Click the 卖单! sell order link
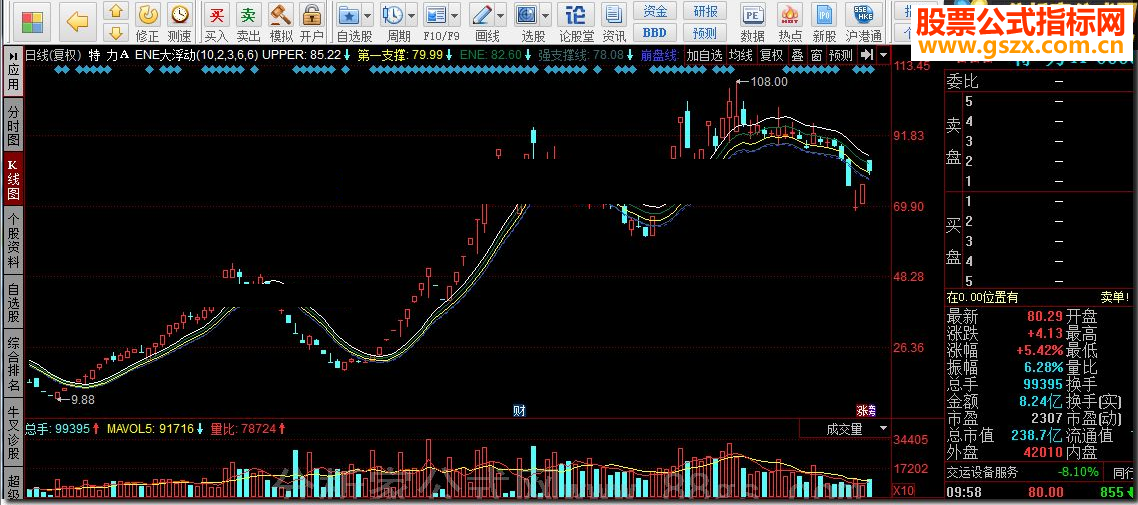The image size is (1138, 505). pos(1116,297)
